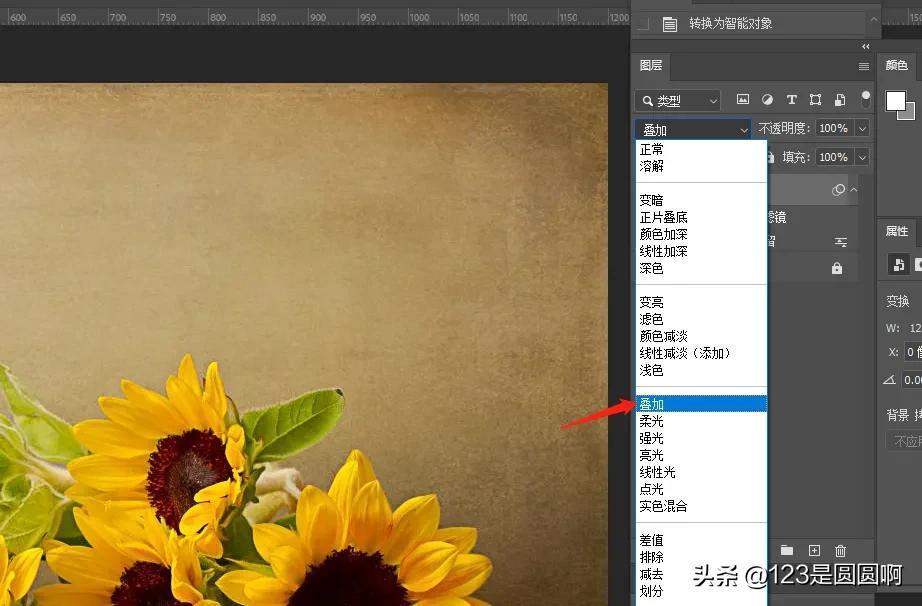Open the fill percentage dropdown
Viewport: 922px width, 606px height.
[x=863, y=156]
